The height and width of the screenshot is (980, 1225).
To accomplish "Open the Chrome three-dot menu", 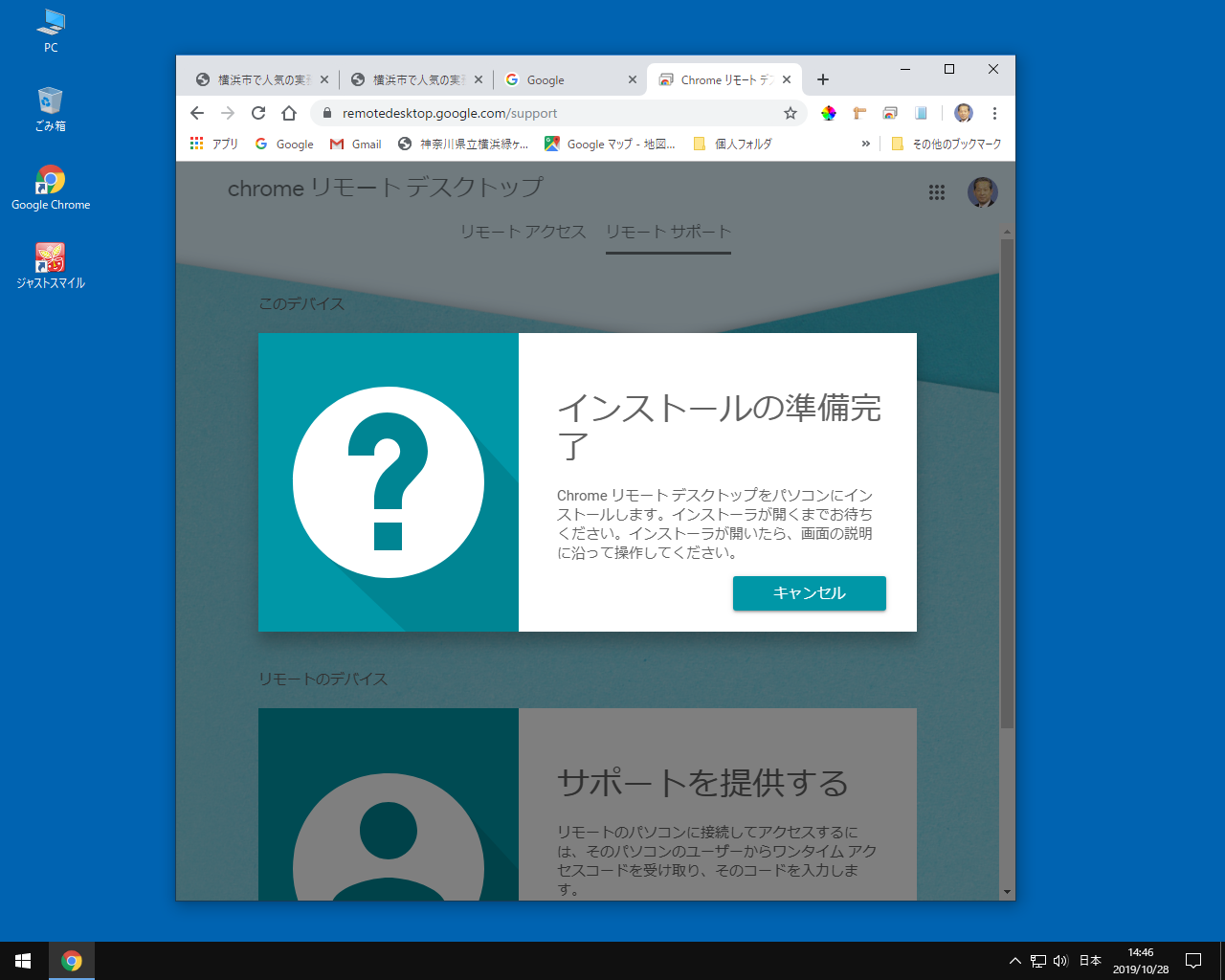I will point(994,113).
